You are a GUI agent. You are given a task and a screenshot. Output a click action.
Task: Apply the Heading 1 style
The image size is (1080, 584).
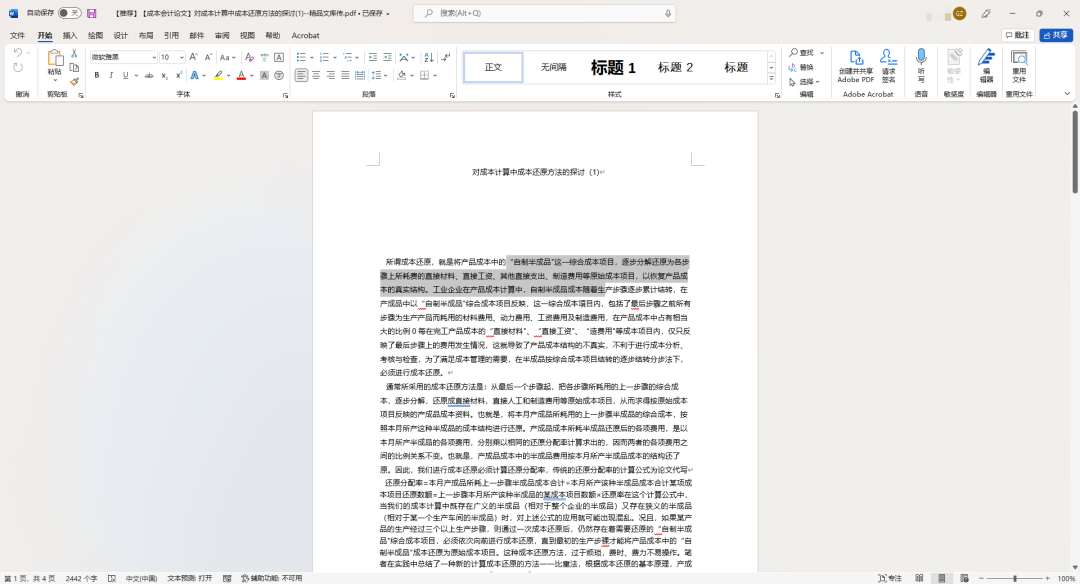(x=613, y=67)
